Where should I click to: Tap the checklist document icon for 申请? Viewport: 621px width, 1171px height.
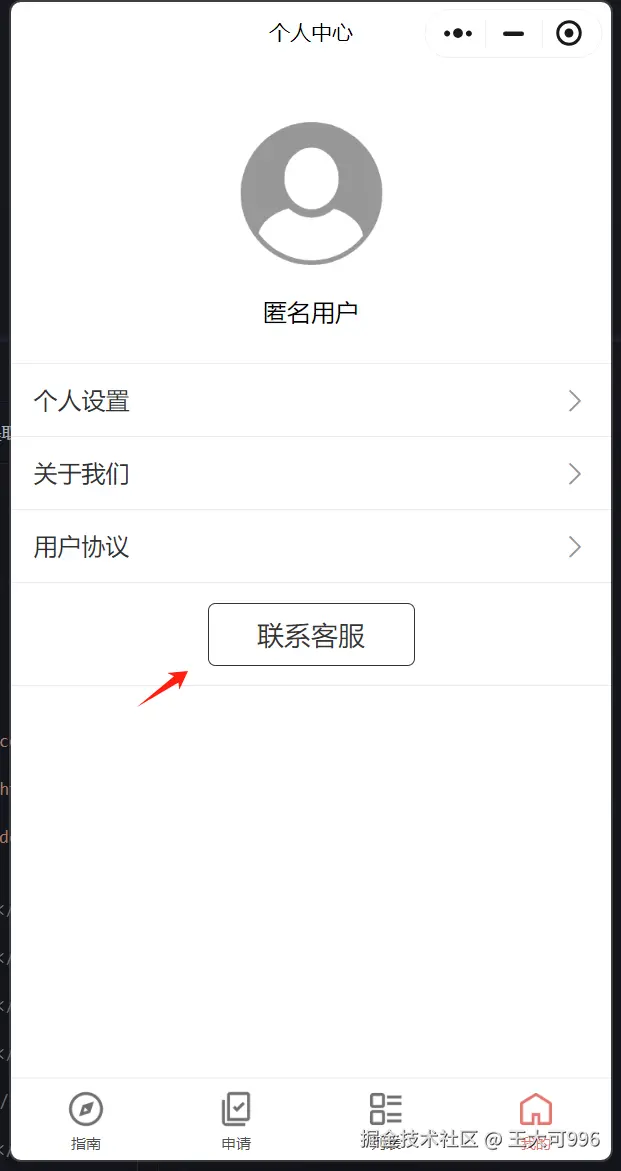pyautogui.click(x=236, y=1109)
